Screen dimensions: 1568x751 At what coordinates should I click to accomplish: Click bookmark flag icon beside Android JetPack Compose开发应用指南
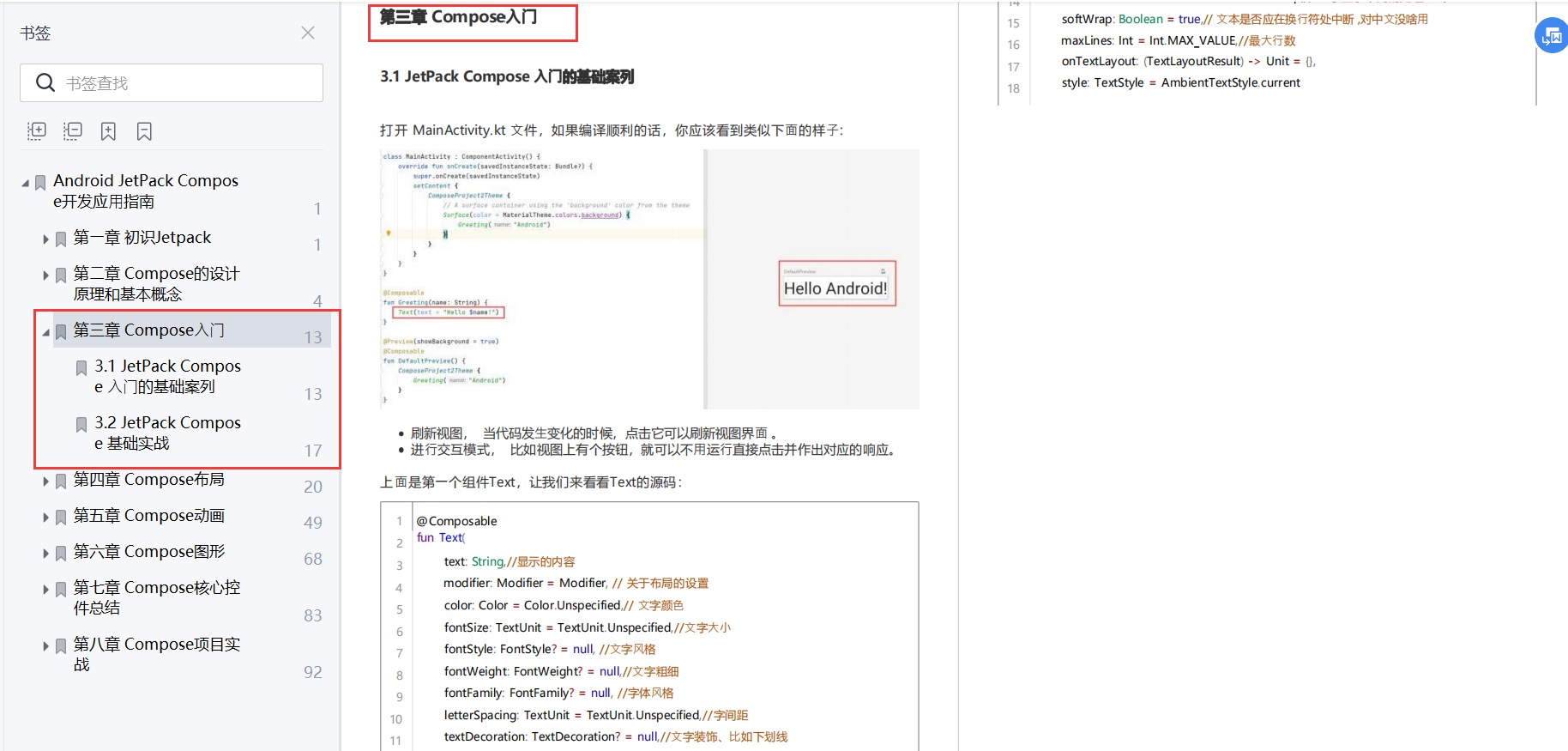coord(40,183)
